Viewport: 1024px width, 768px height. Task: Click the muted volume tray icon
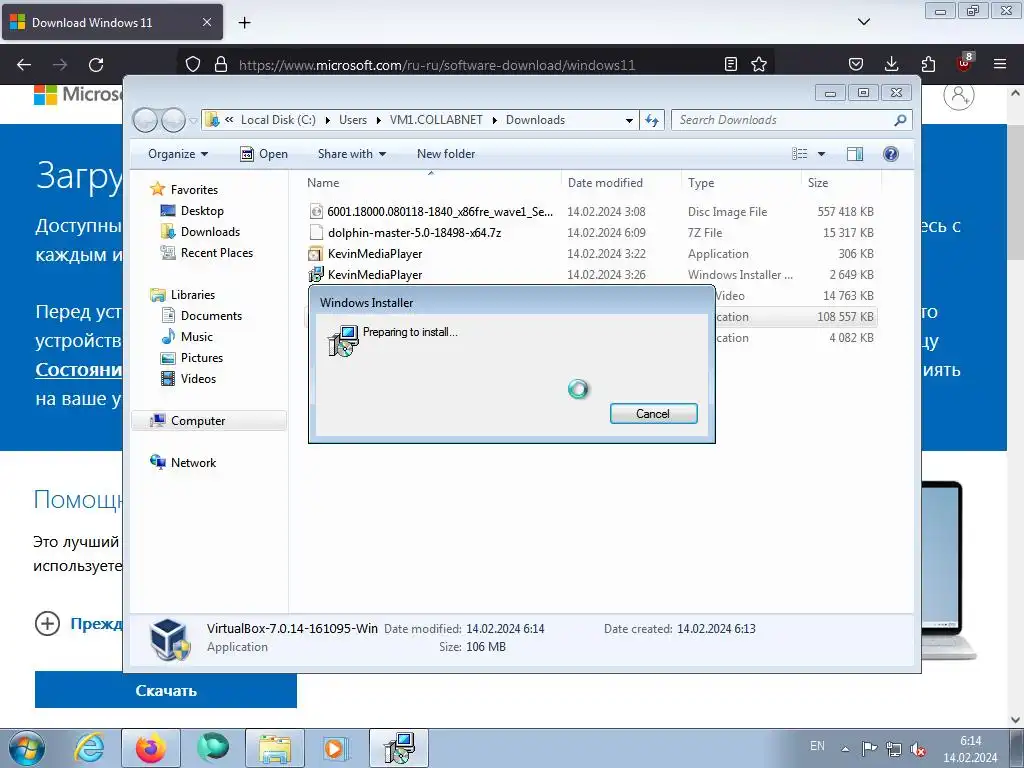[918, 749]
